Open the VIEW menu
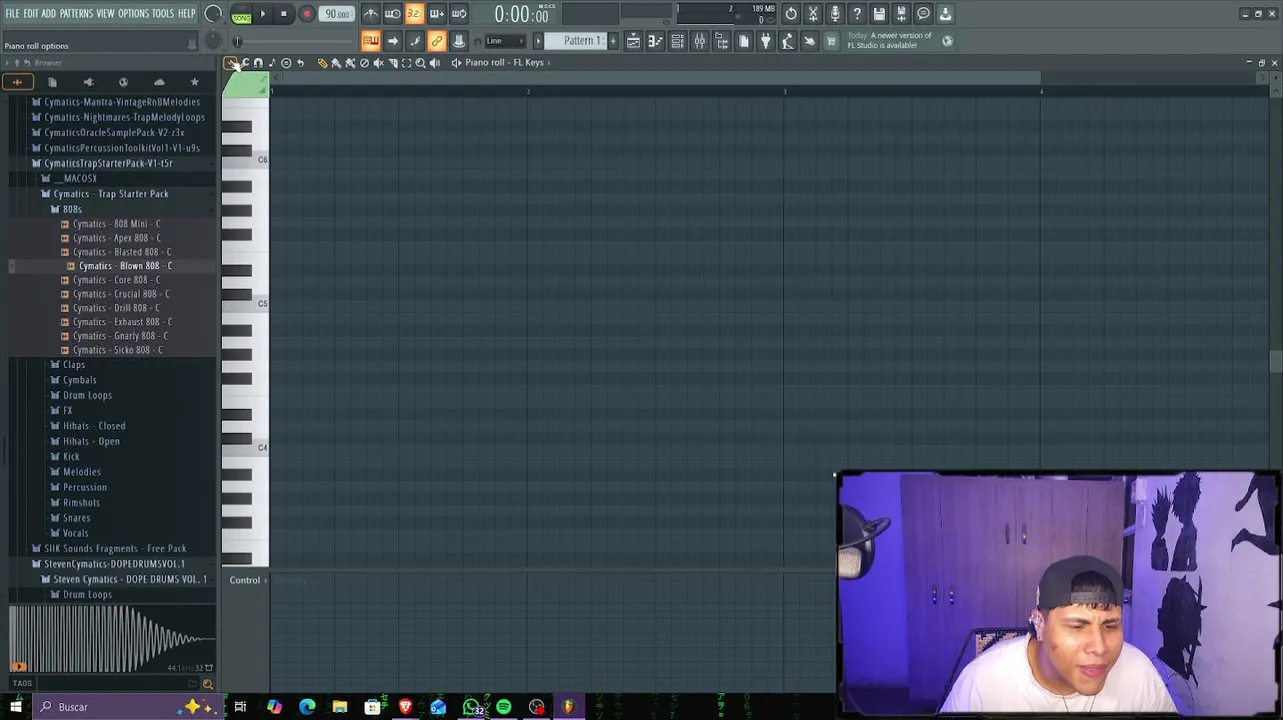The height and width of the screenshot is (720, 1283). click(x=105, y=14)
